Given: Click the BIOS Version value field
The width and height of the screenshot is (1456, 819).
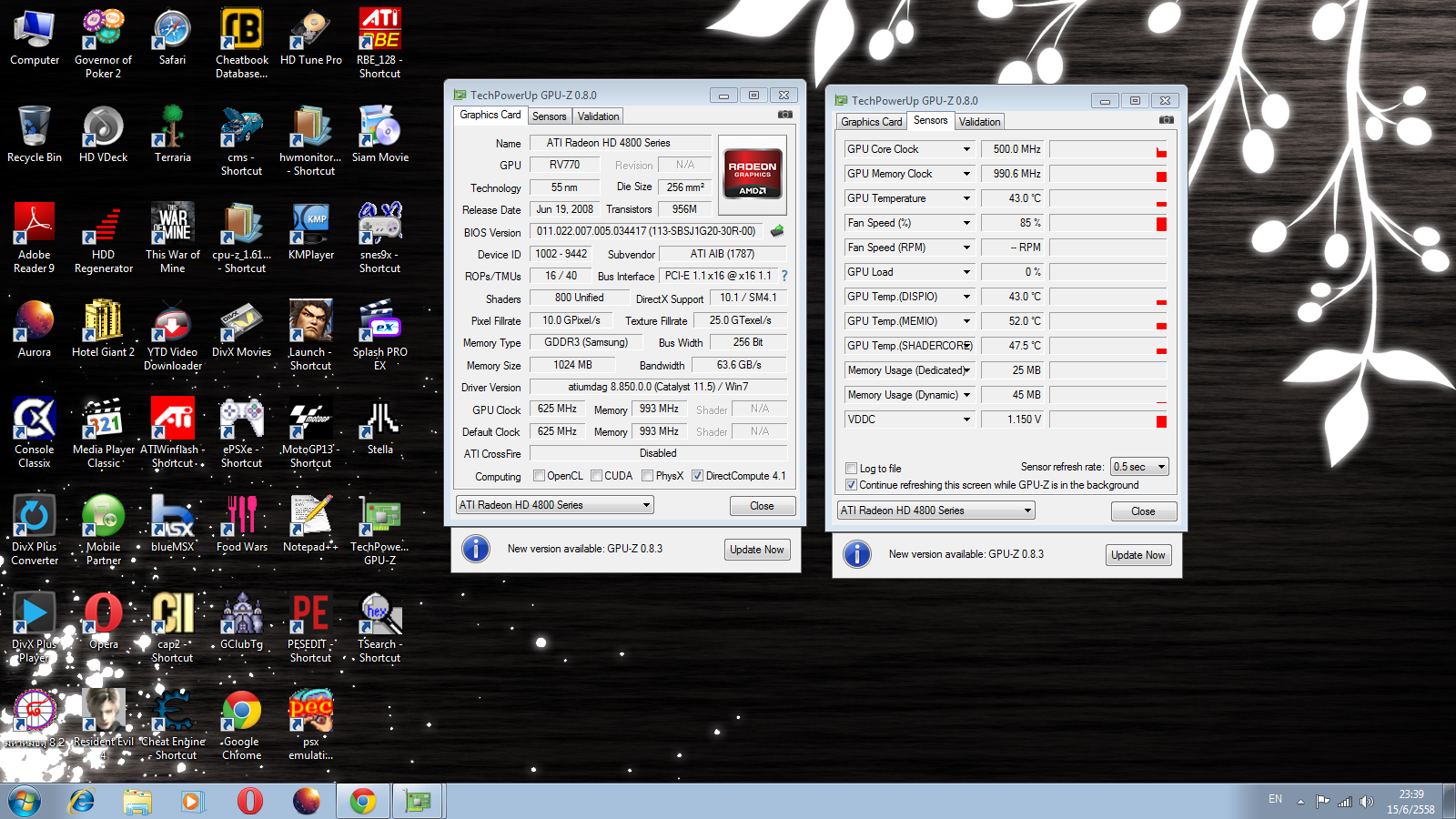Looking at the screenshot, I should [647, 231].
